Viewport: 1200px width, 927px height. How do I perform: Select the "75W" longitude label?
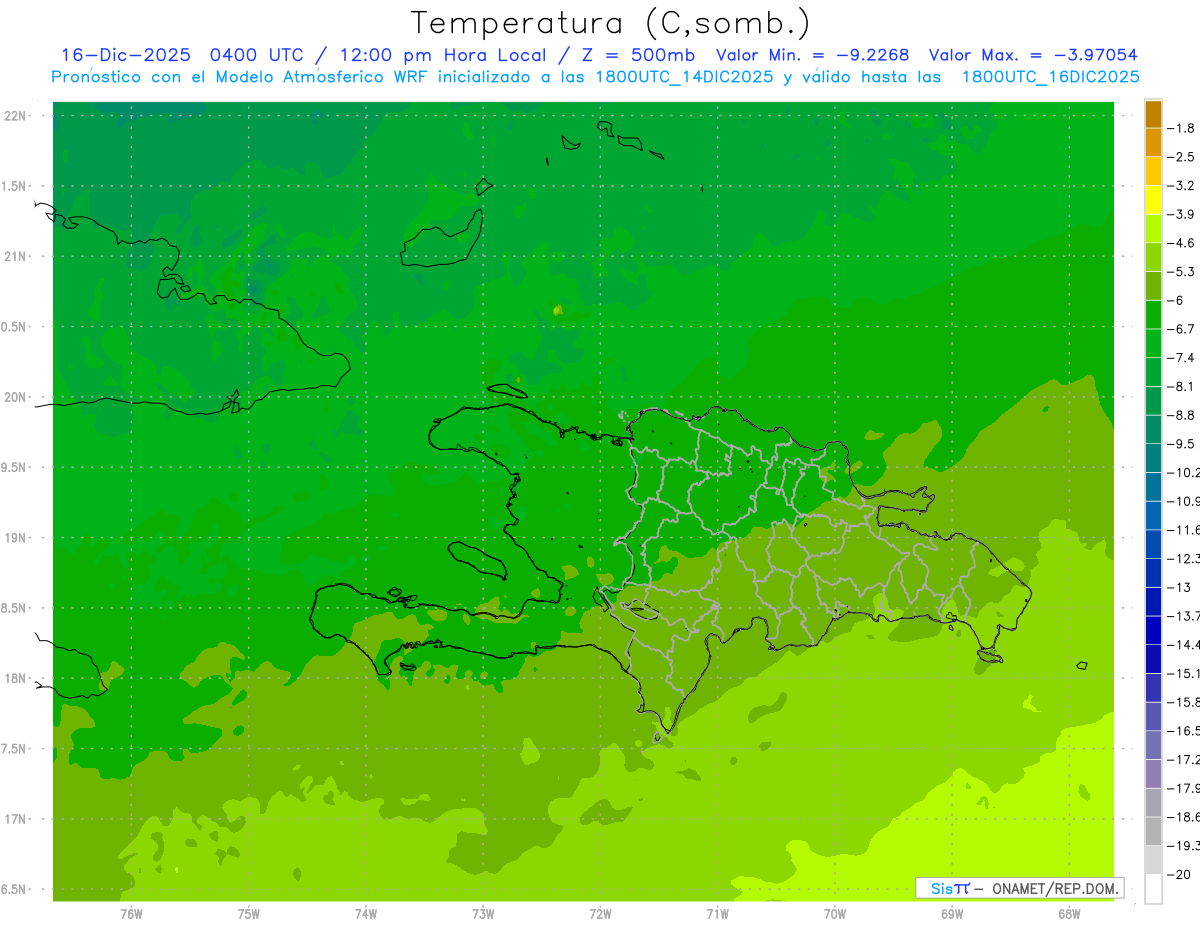point(248,914)
